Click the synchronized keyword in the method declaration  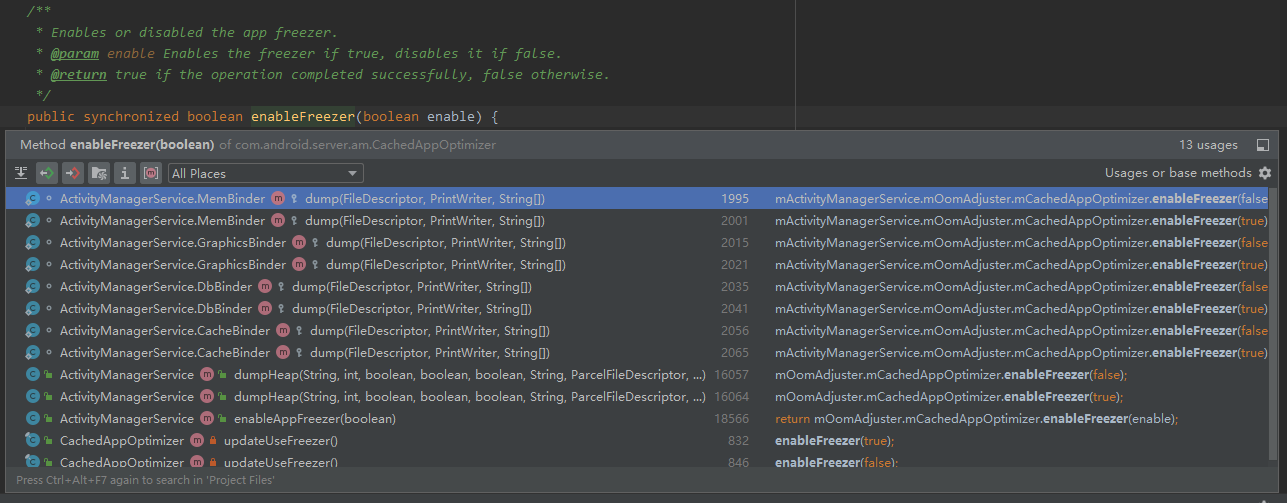(131, 116)
